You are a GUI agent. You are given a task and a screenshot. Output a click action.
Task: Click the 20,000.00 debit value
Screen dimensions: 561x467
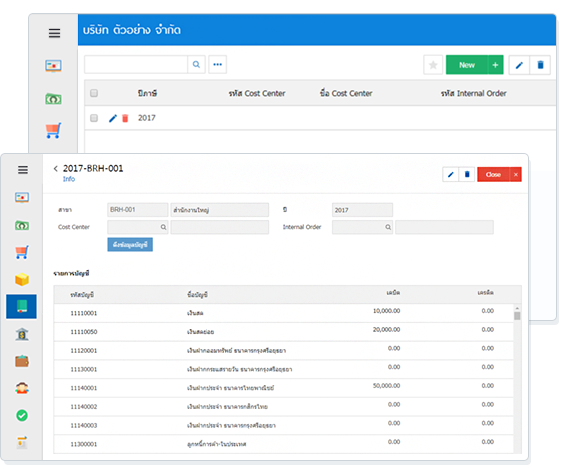tap(386, 329)
